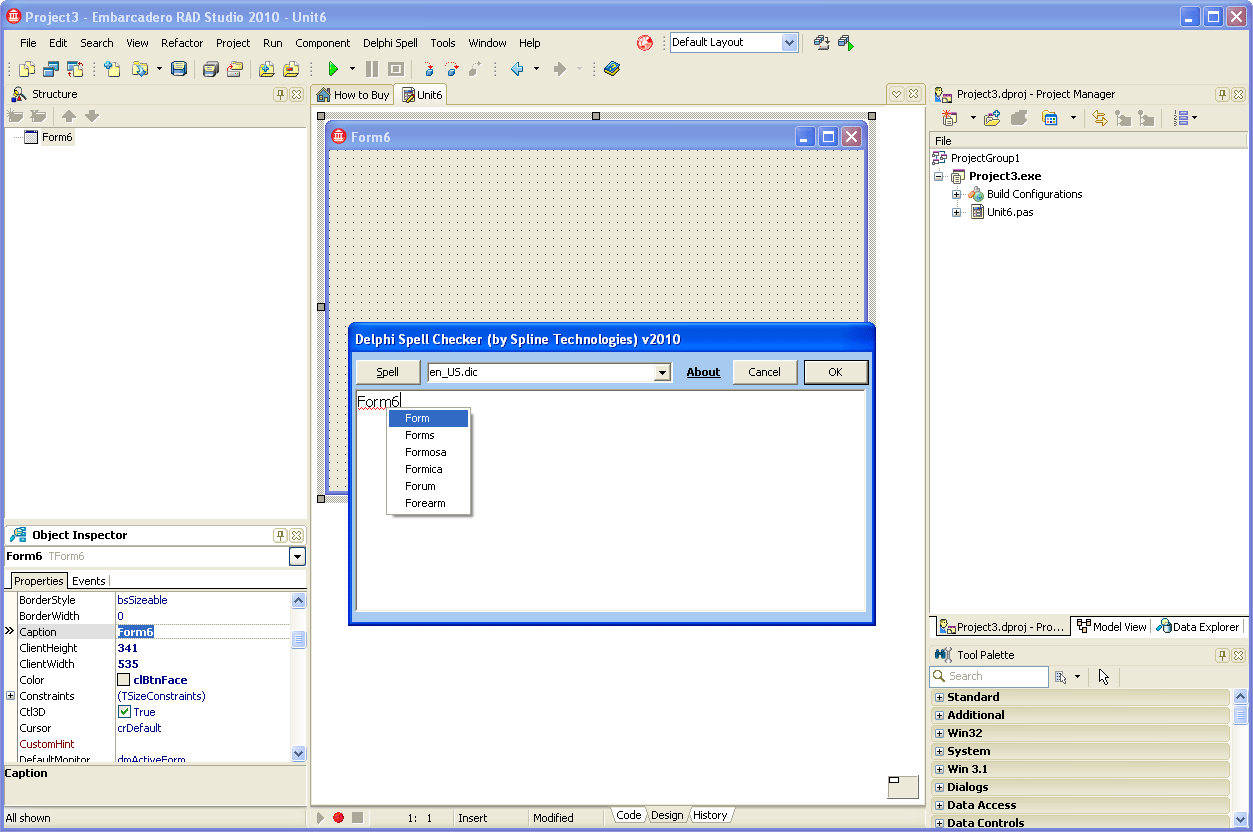Start macro recording with the red circle

pos(339,818)
